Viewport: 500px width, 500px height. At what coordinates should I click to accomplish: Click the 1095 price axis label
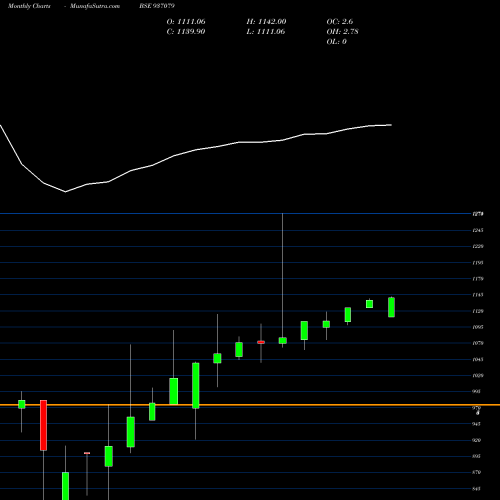(478, 327)
